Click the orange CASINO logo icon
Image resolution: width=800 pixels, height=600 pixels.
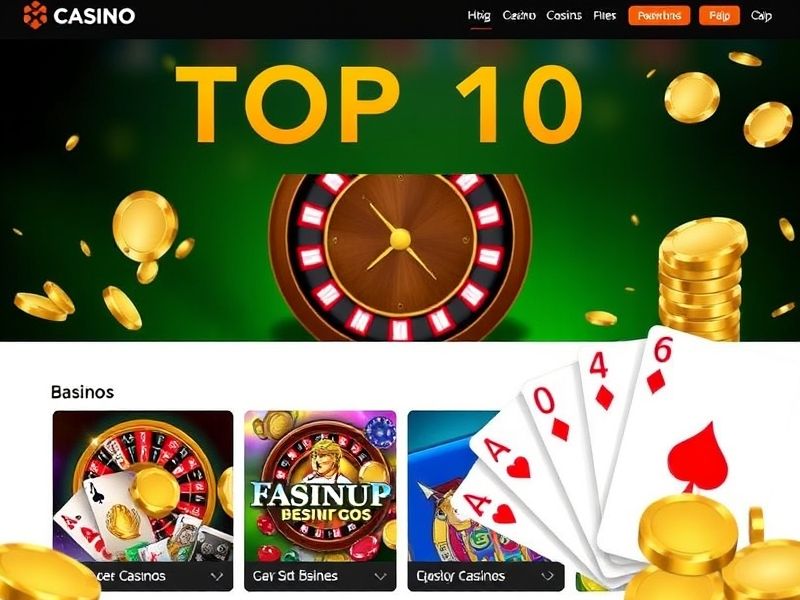click(35, 15)
